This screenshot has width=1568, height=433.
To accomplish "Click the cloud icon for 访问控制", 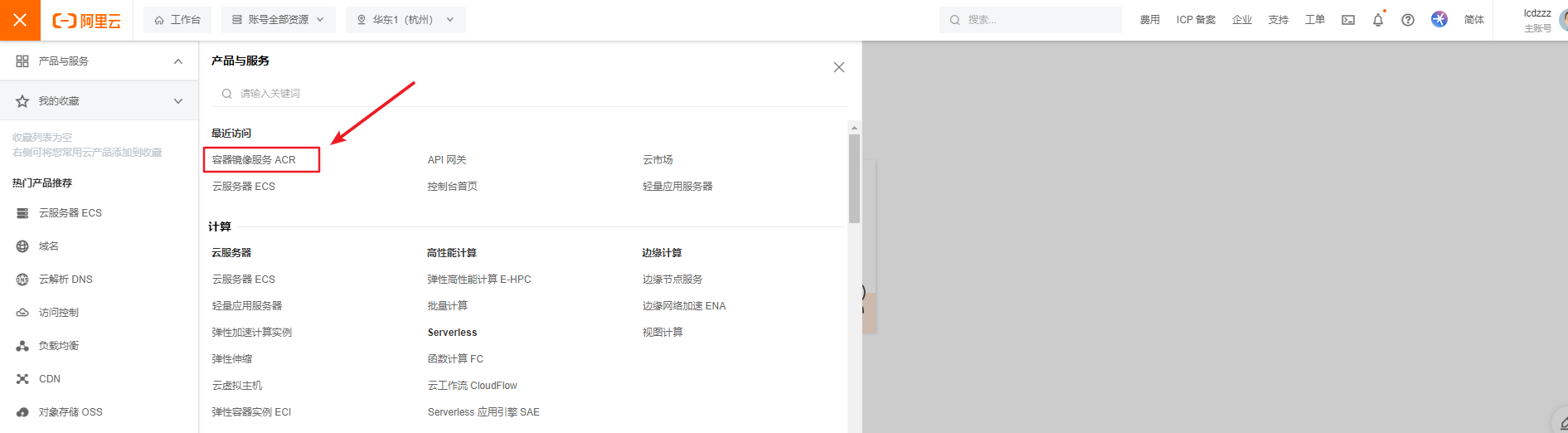I will click(22, 313).
